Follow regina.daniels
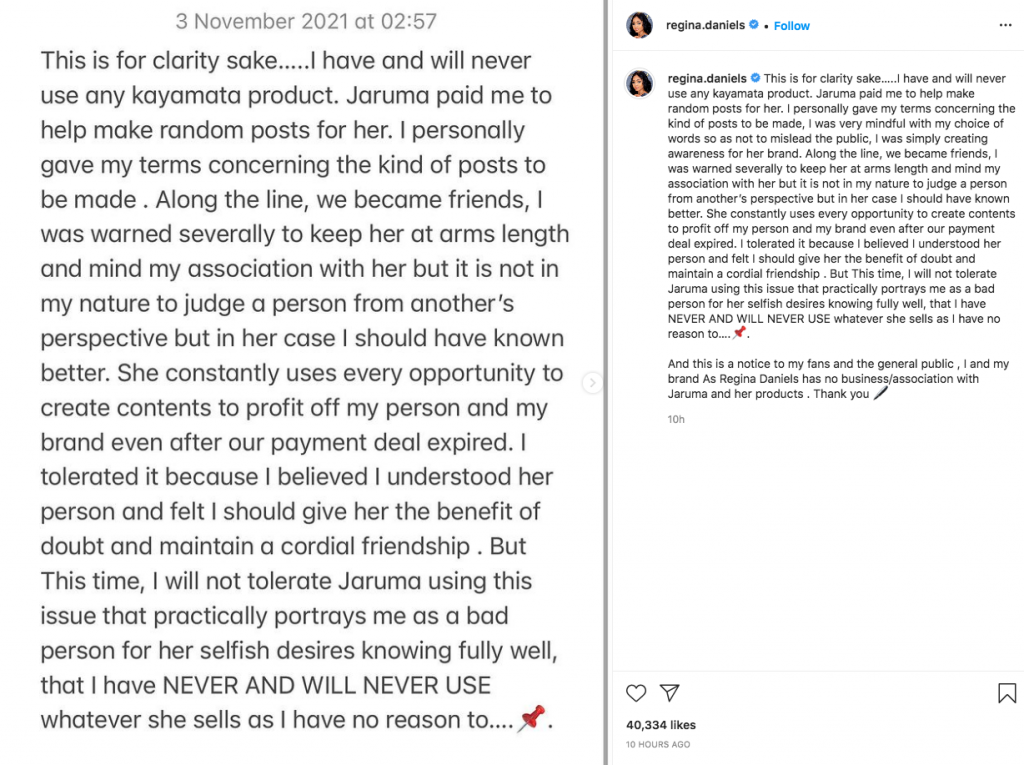Image resolution: width=1024 pixels, height=765 pixels. click(x=792, y=25)
